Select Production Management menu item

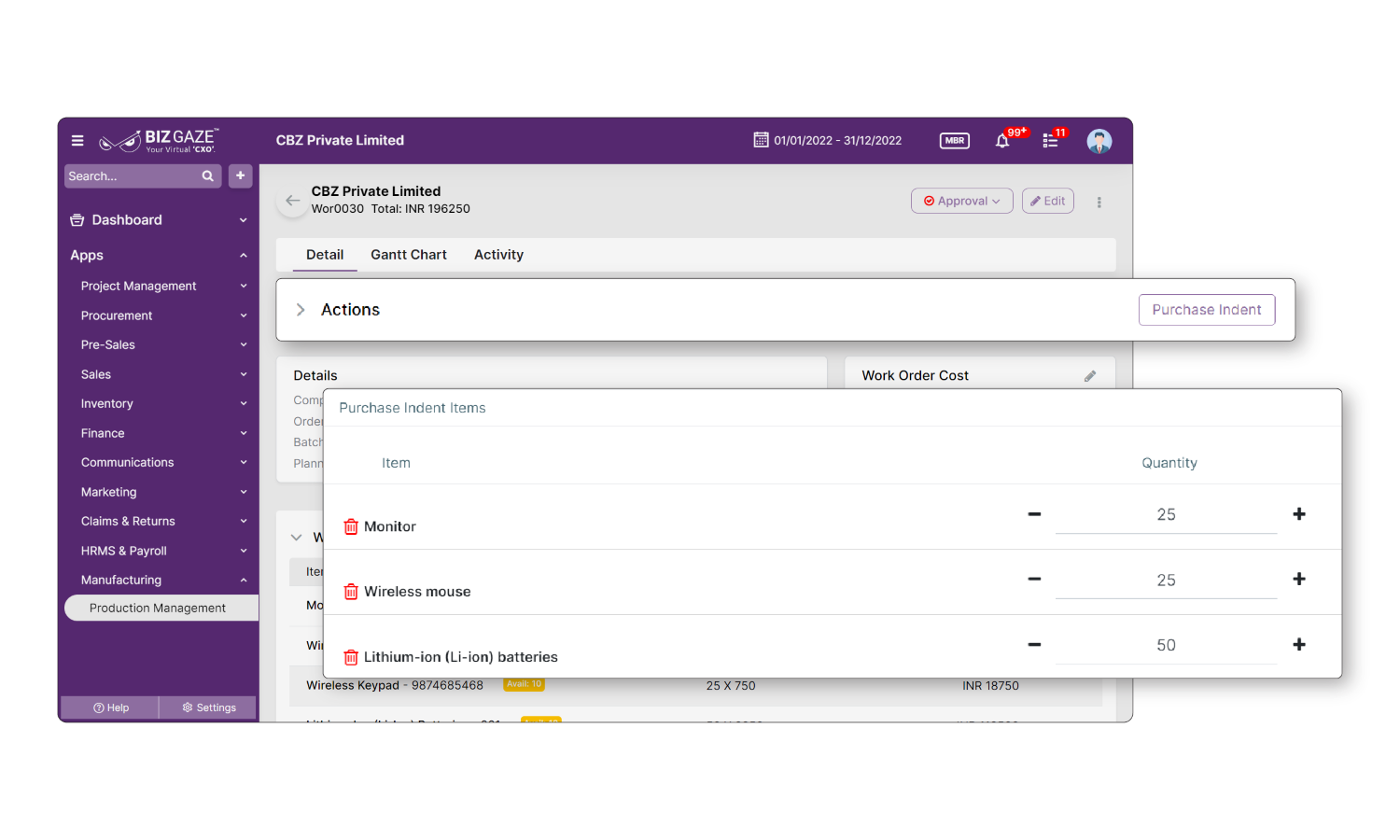point(161,609)
